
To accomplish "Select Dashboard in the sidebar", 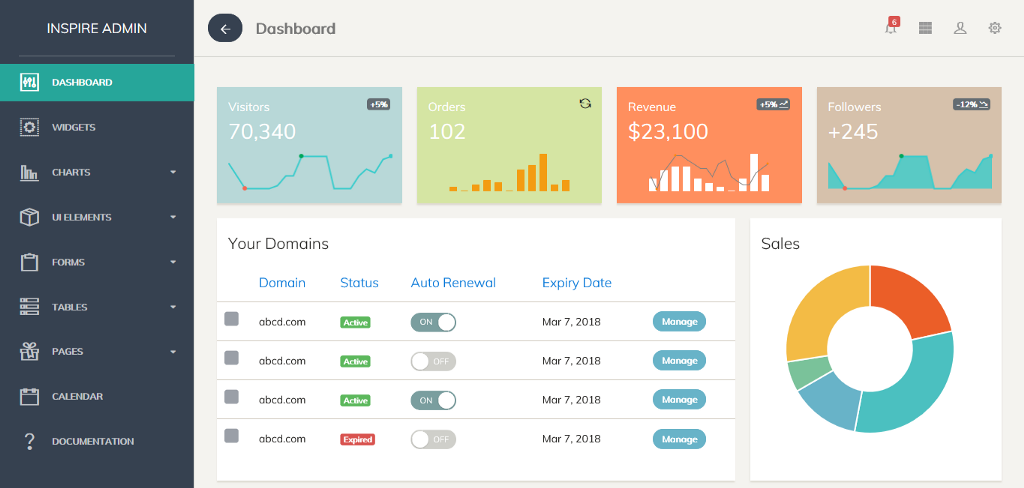I will coord(82,82).
